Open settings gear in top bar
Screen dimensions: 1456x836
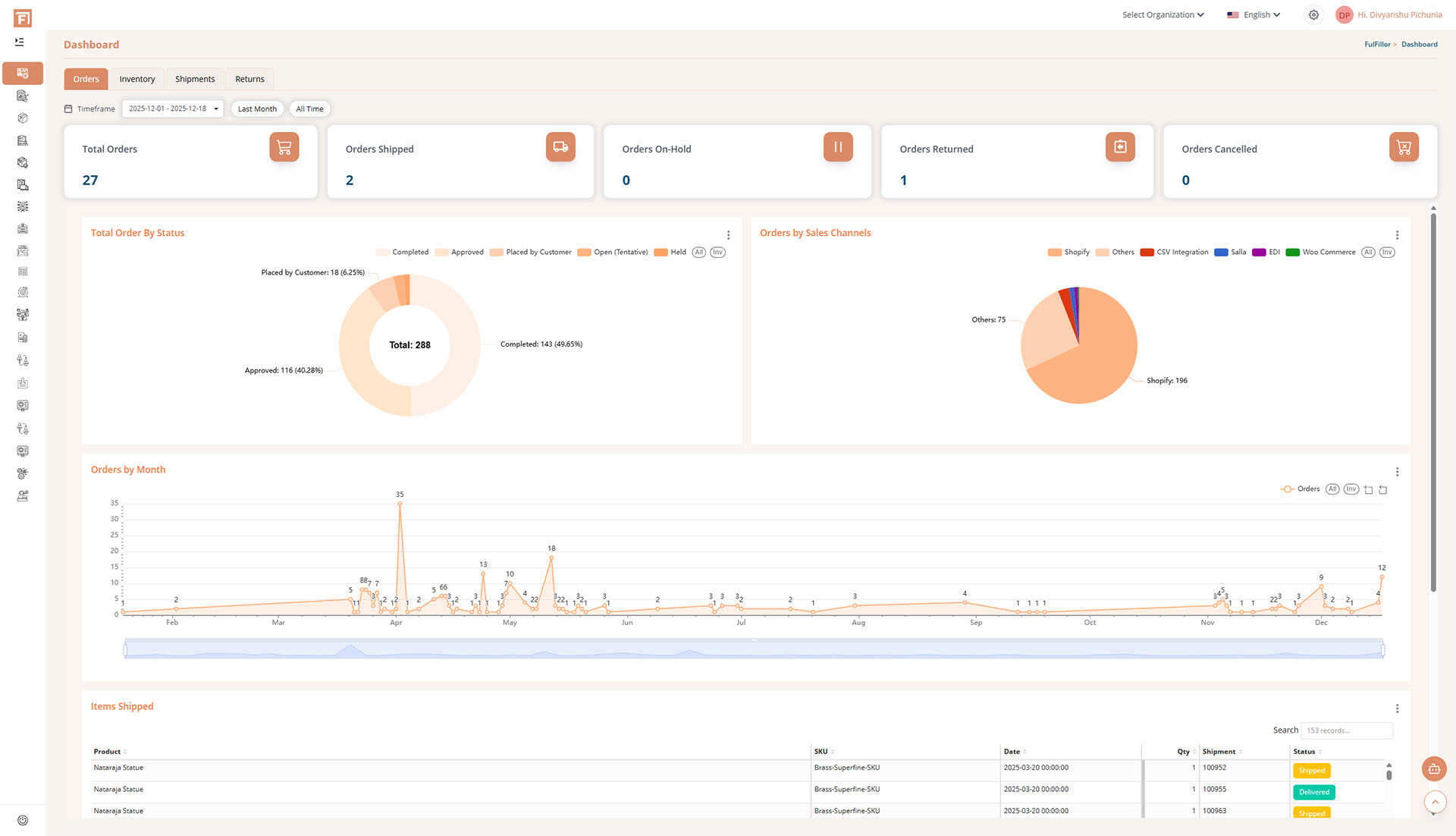pyautogui.click(x=1313, y=15)
